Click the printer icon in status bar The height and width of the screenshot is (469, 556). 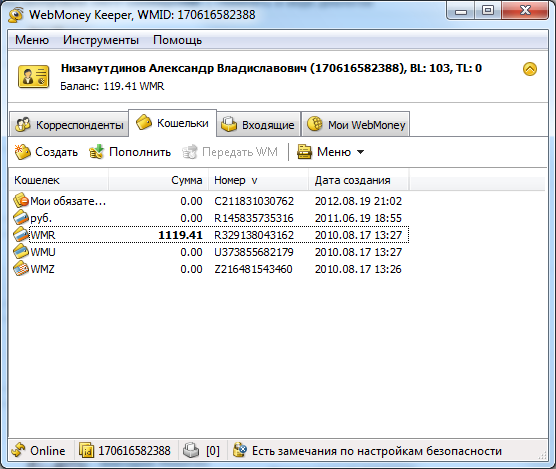[x=191, y=451]
